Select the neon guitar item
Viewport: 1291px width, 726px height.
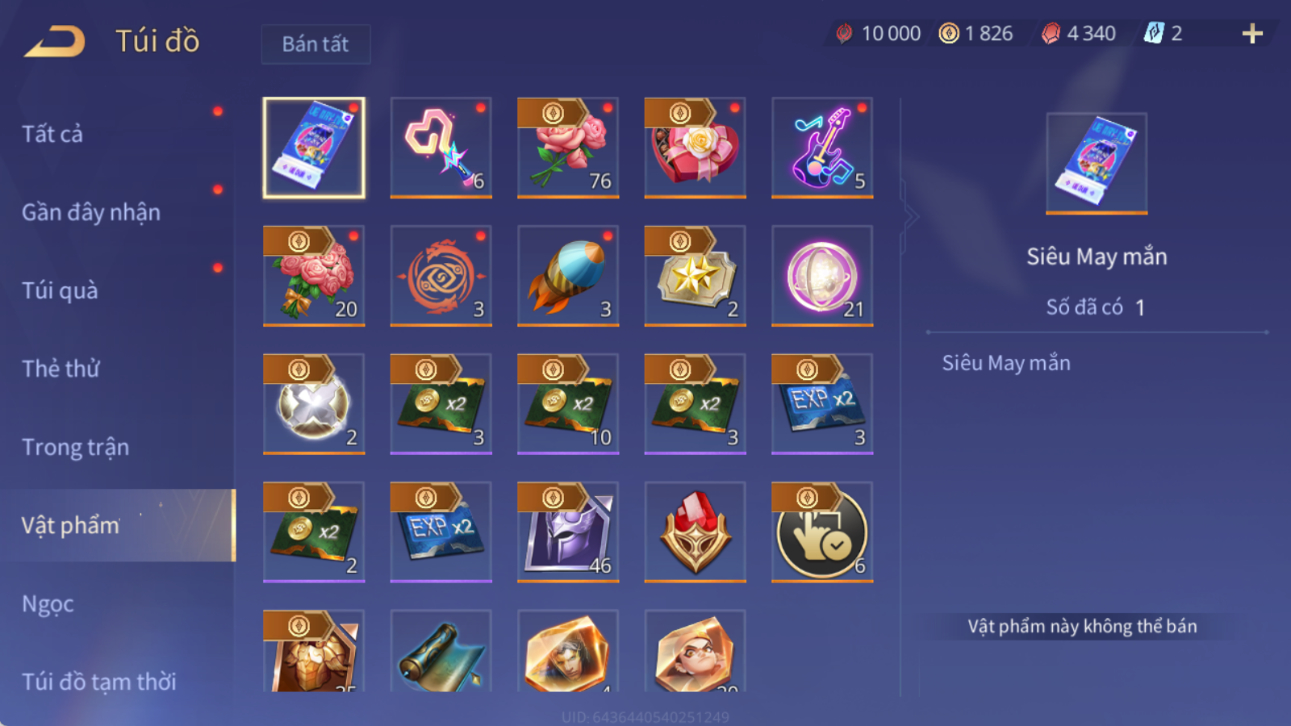[x=822, y=148]
